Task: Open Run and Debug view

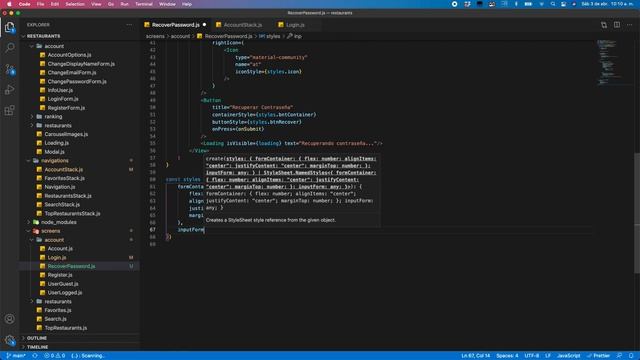Action: click(x=9, y=90)
